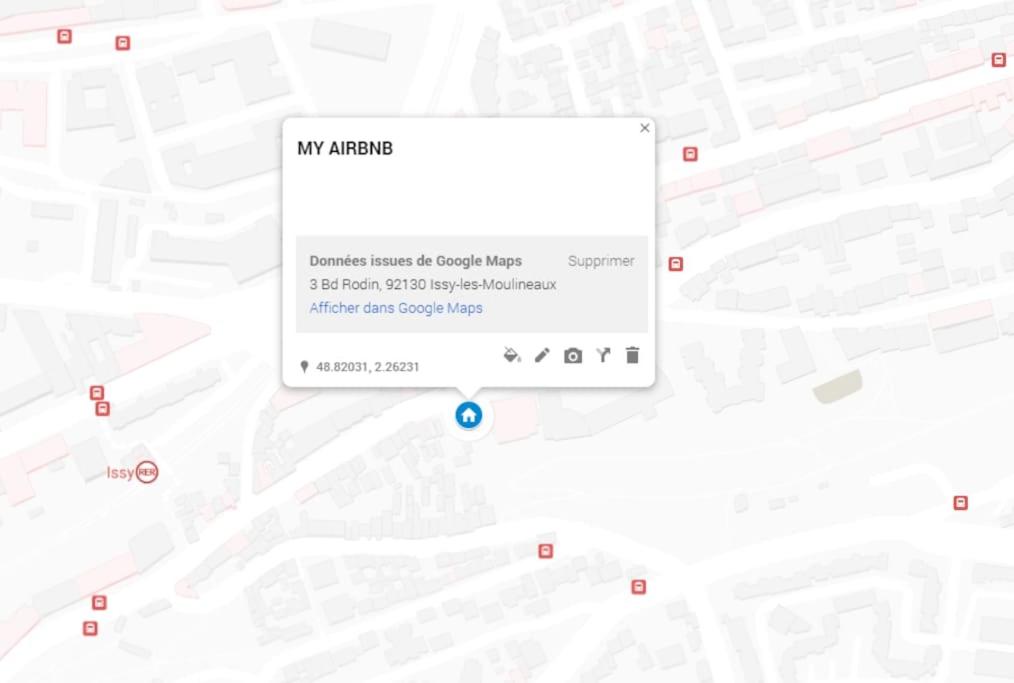Click the MY AIRBNB title text
1014x683 pixels.
[x=345, y=148]
